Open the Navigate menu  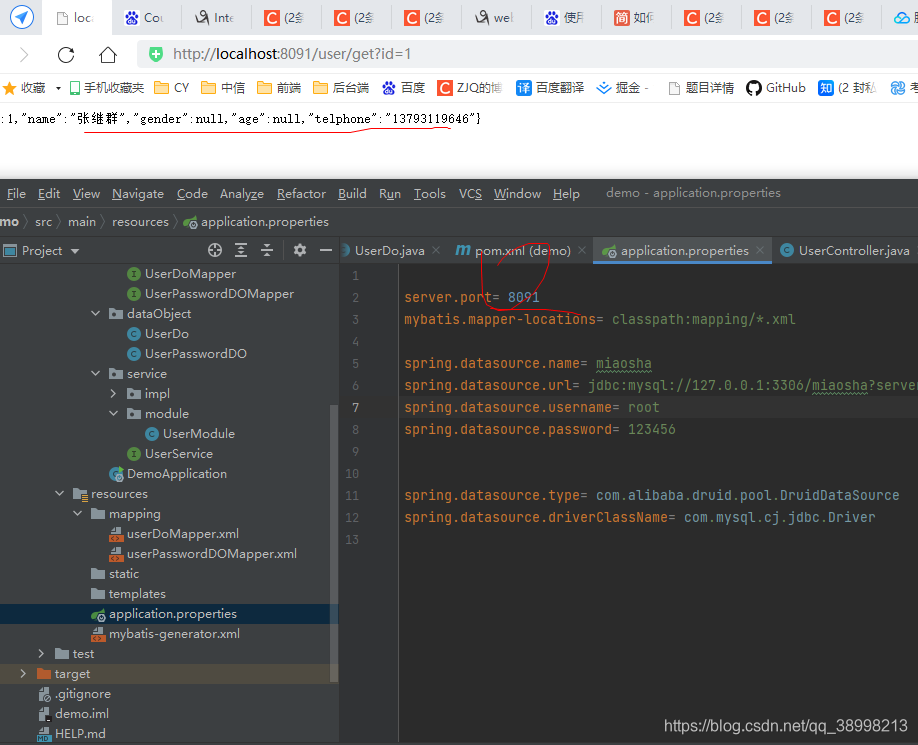(x=138, y=194)
